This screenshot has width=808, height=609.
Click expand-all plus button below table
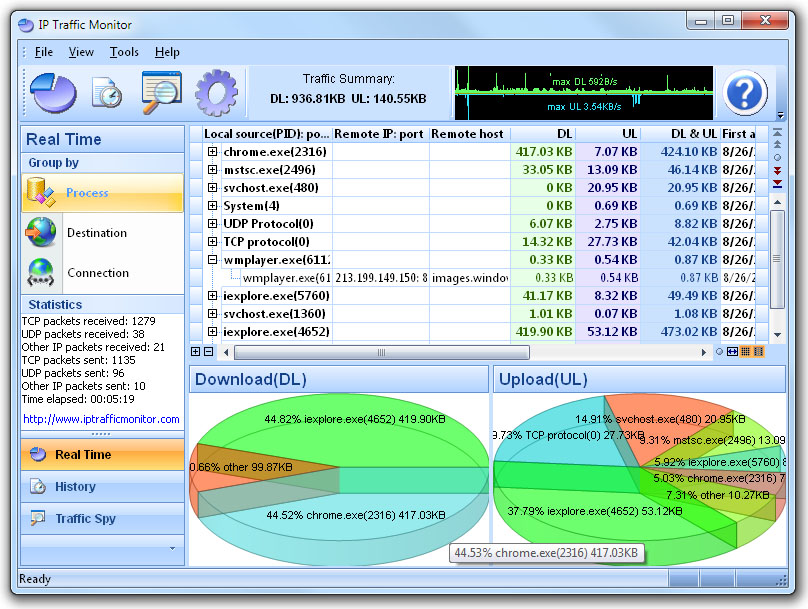pos(196,352)
